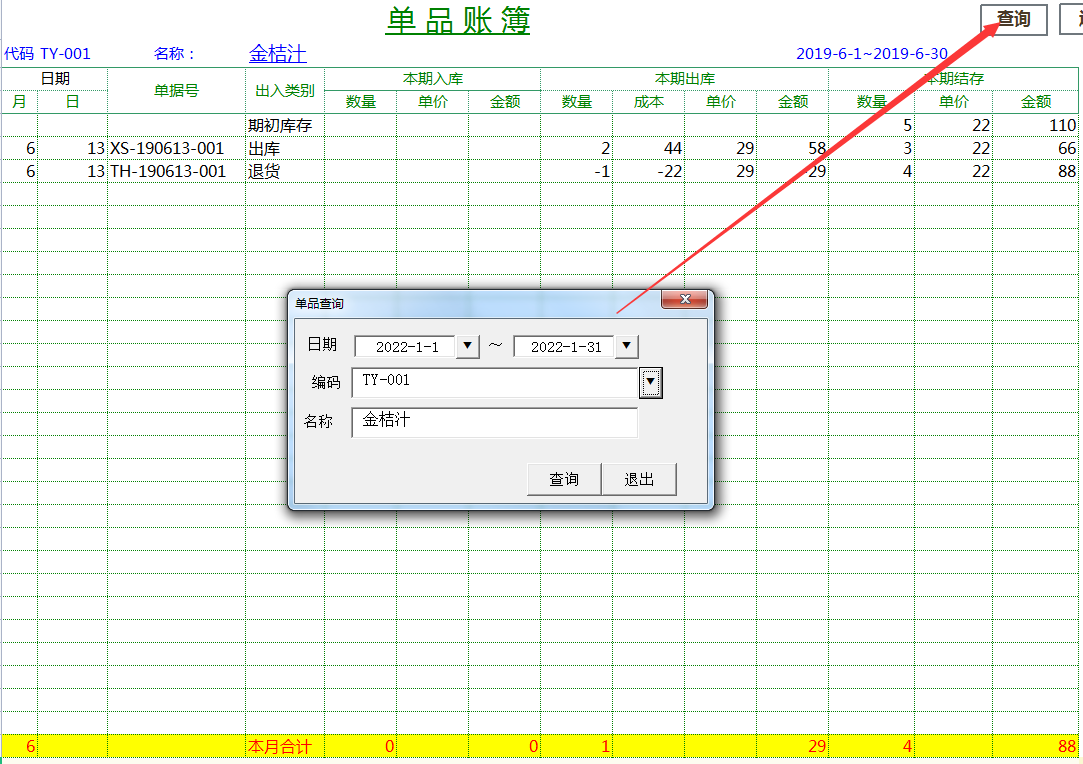Select the 名称 input containing 金桔汁
Viewport: 1083px width, 764px height.
tap(495, 423)
